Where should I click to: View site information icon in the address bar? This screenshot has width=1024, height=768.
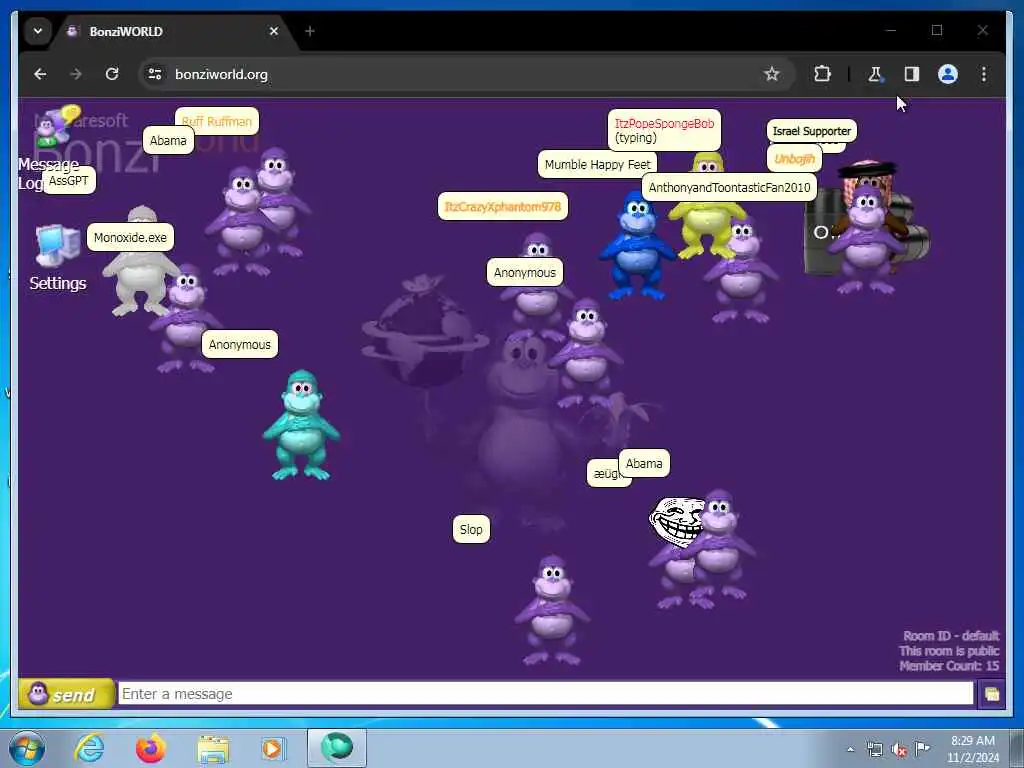tap(155, 74)
